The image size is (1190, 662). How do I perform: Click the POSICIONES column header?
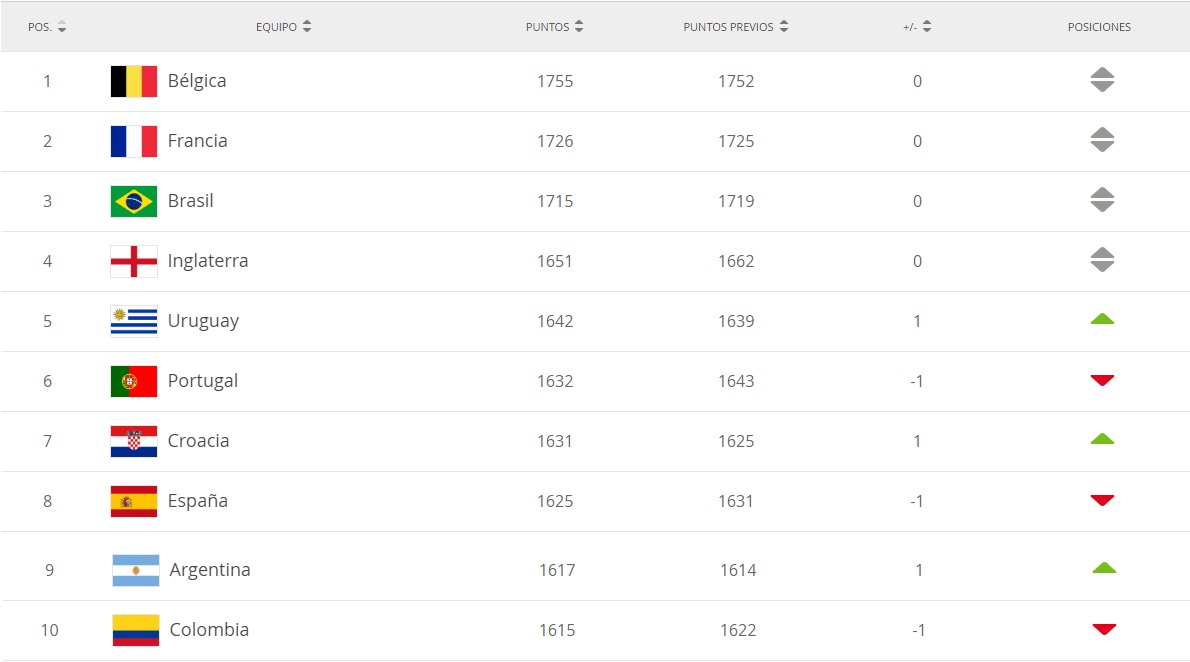(x=1099, y=27)
